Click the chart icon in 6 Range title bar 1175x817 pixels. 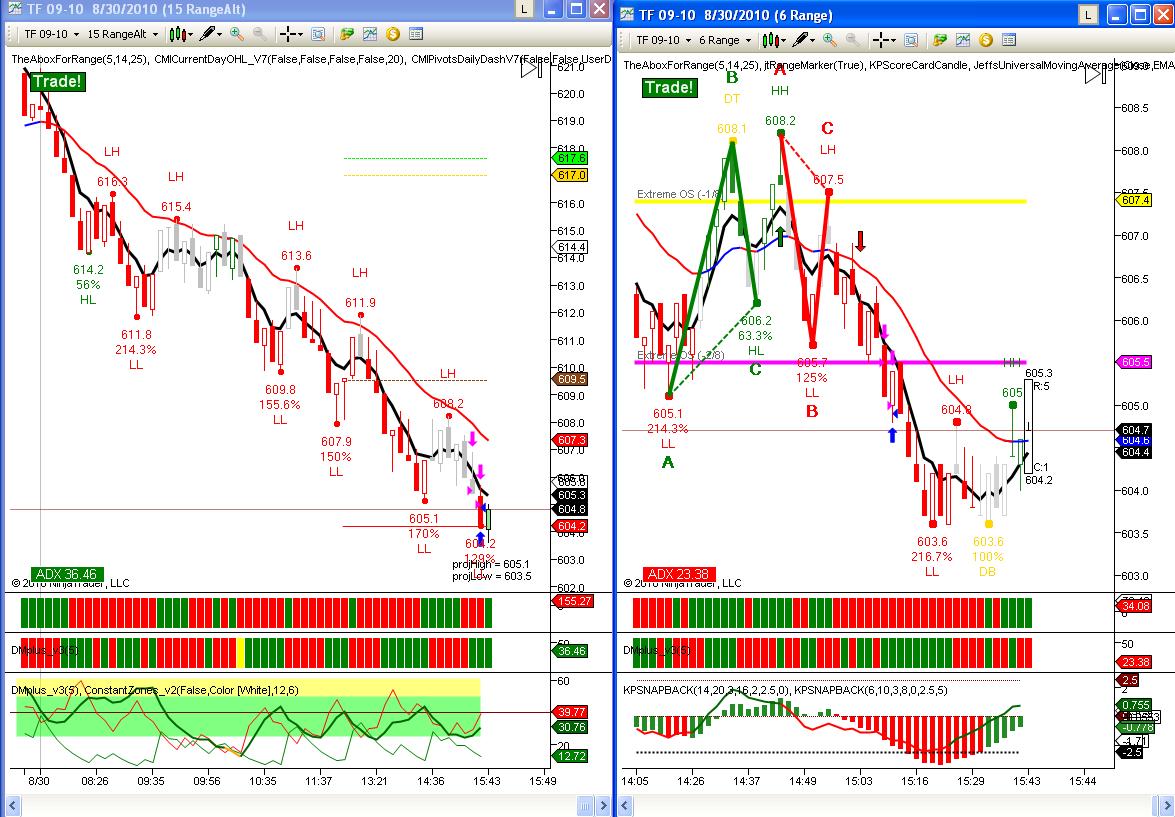click(x=627, y=14)
